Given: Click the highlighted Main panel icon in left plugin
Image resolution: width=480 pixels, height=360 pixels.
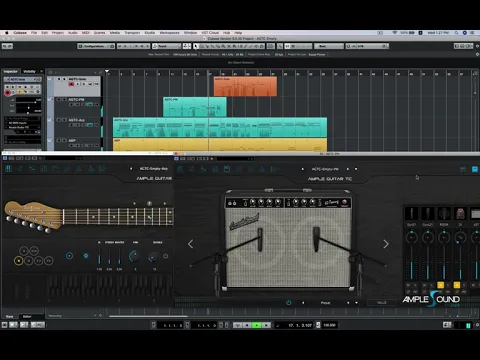Looking at the screenshot, I should point(8,169).
